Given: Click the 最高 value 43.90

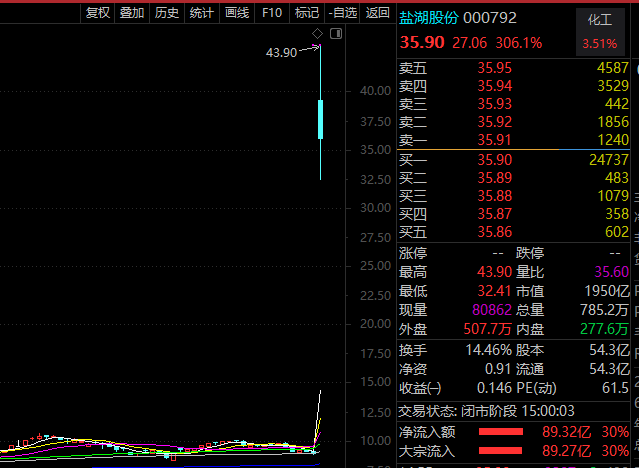Looking at the screenshot, I should 495,272.
